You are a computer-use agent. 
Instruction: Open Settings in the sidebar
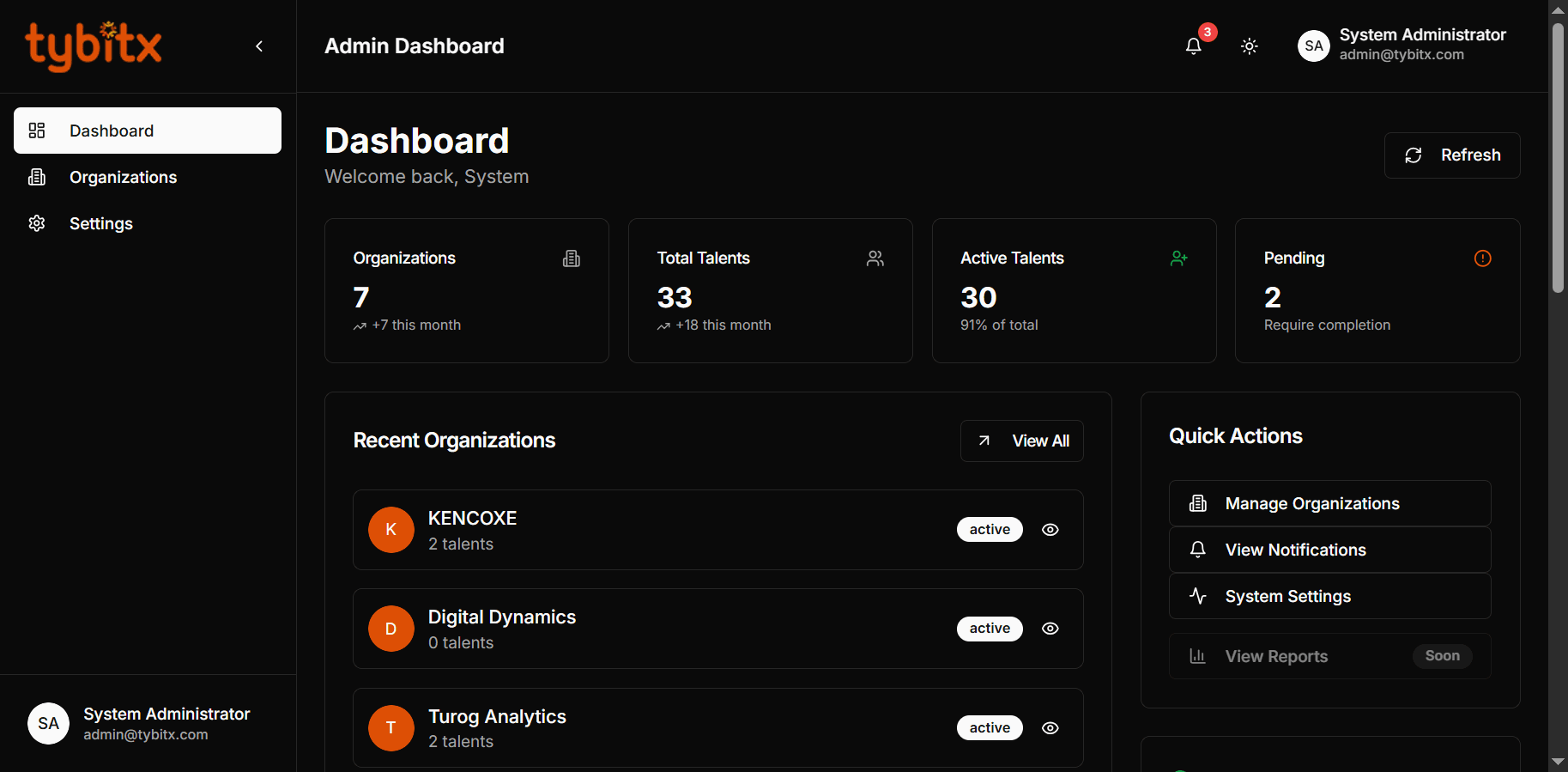pyautogui.click(x=148, y=223)
